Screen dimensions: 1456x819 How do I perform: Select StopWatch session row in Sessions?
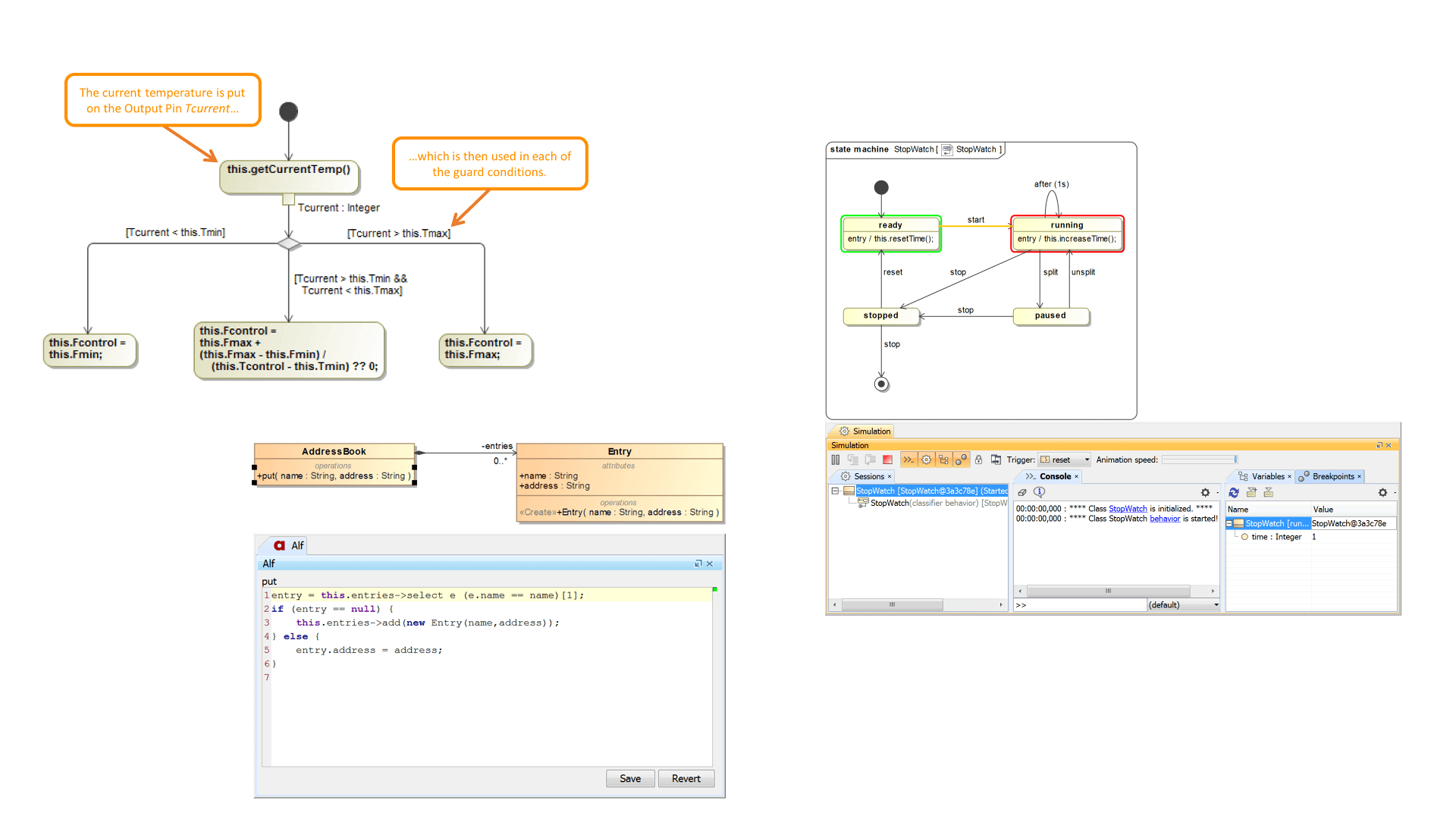click(x=932, y=491)
